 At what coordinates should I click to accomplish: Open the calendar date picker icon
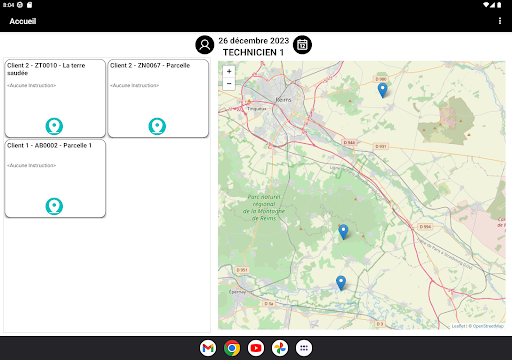point(302,45)
